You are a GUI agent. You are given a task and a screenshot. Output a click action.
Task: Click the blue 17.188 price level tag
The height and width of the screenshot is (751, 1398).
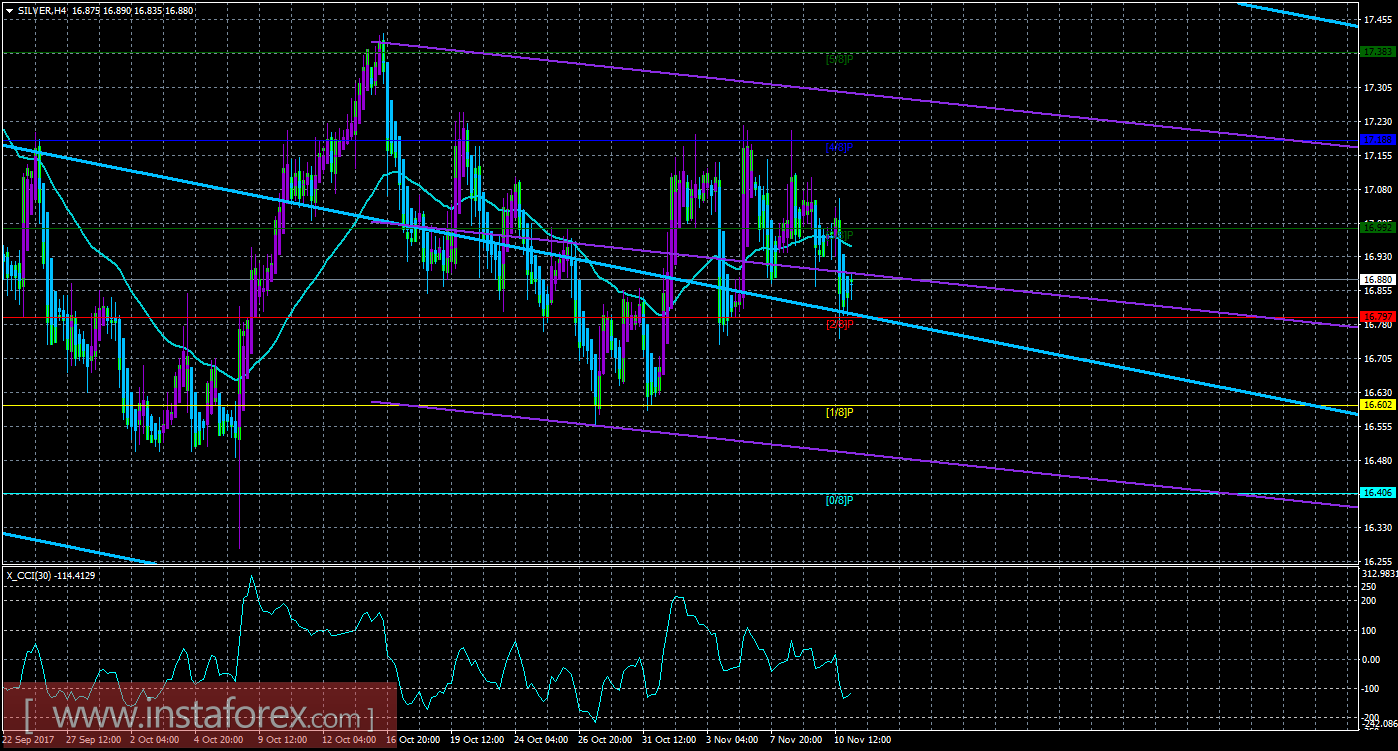(x=1377, y=140)
